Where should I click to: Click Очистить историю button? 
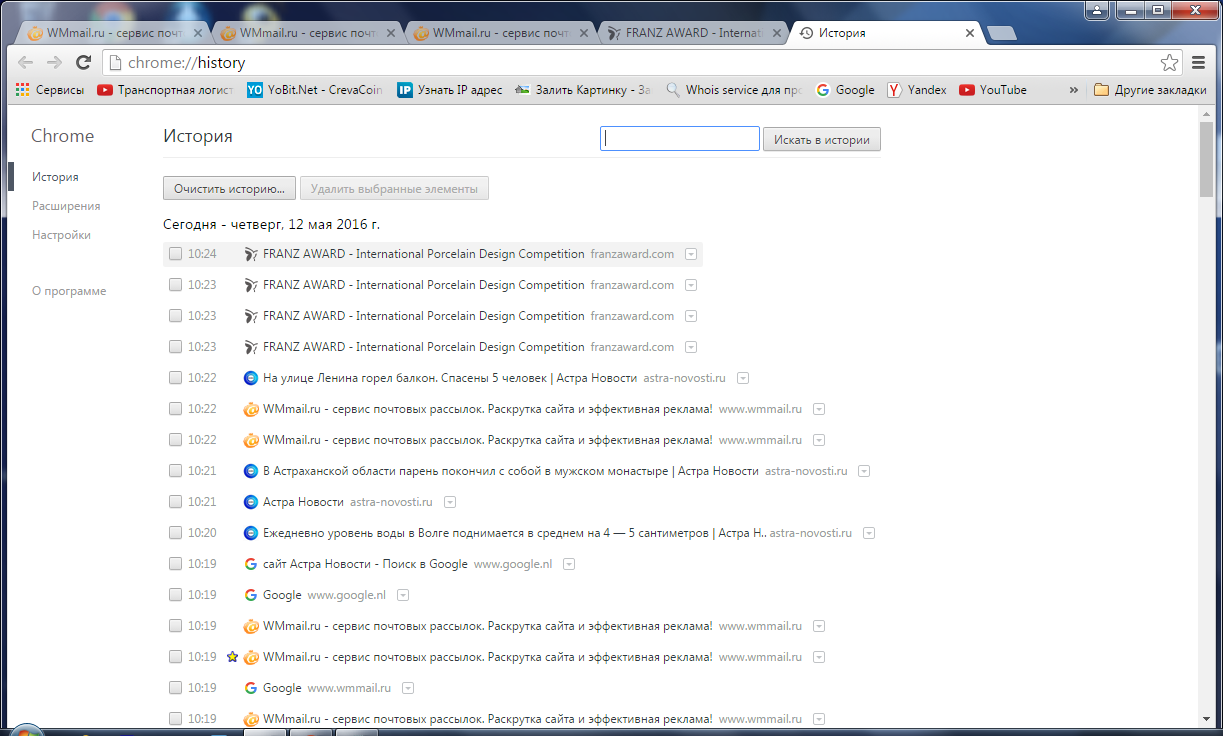(230, 188)
